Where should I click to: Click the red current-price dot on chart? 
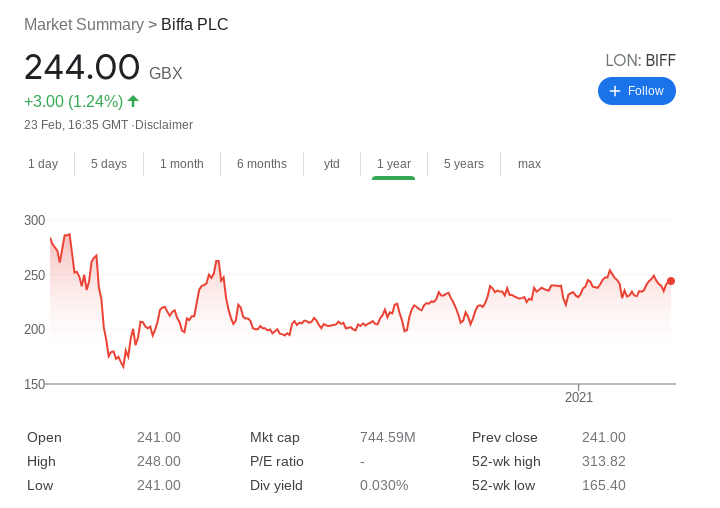point(670,281)
